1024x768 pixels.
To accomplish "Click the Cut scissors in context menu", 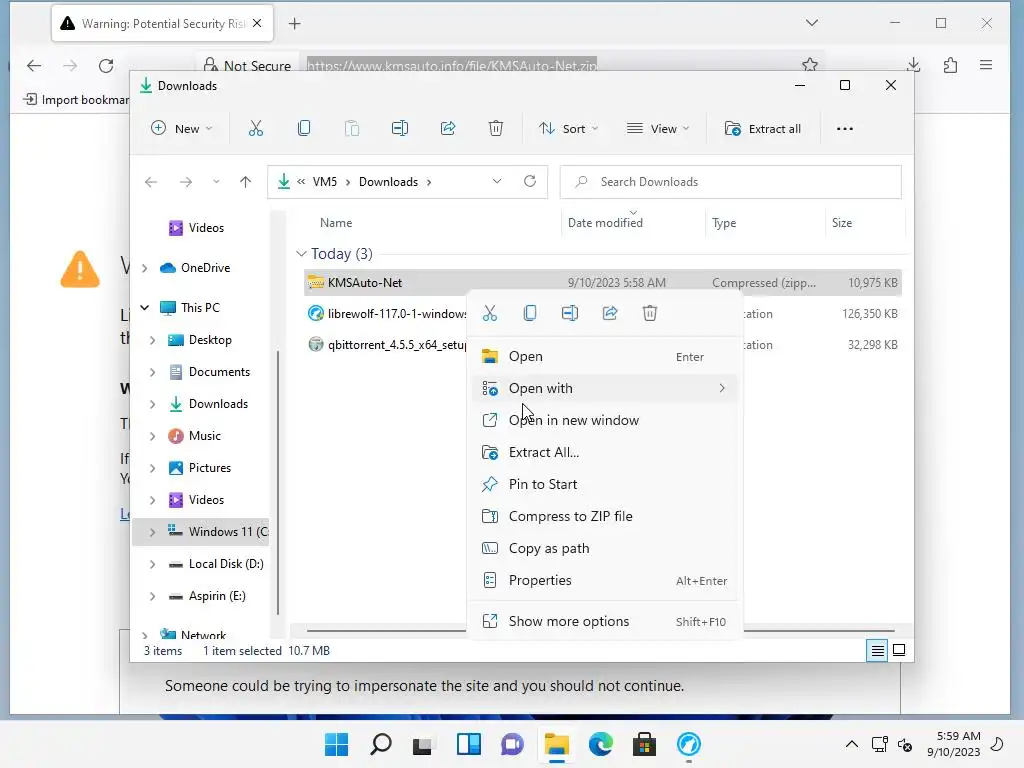I will coord(490,313).
